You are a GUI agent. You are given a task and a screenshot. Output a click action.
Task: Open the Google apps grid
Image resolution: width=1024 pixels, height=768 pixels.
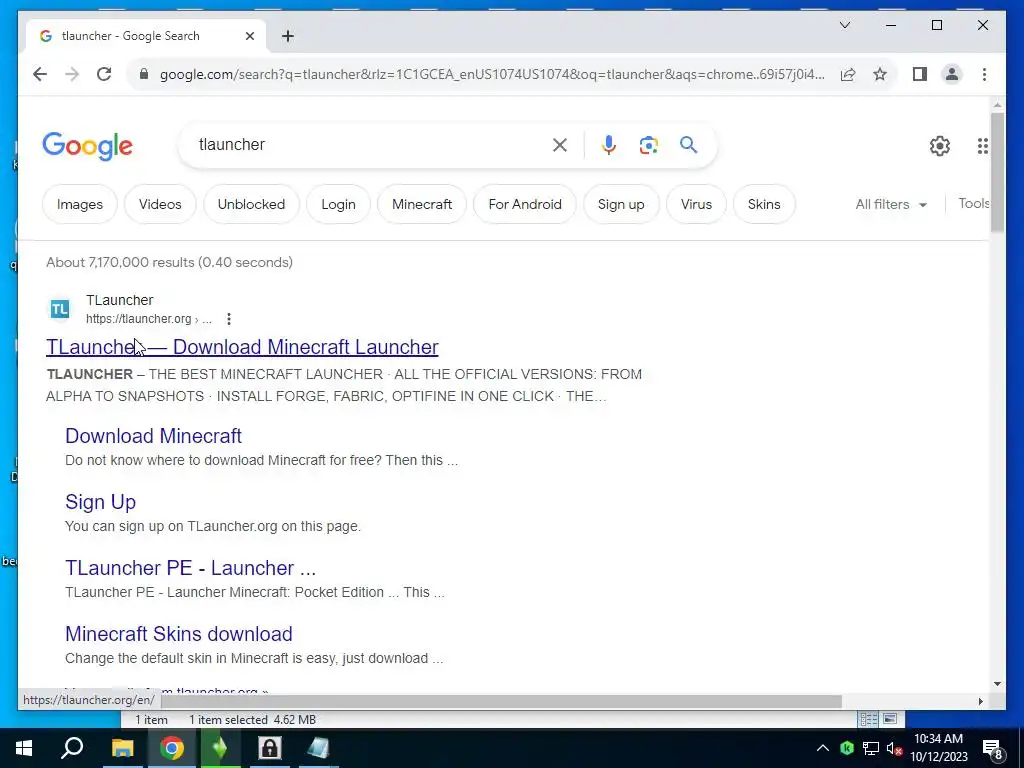(982, 146)
